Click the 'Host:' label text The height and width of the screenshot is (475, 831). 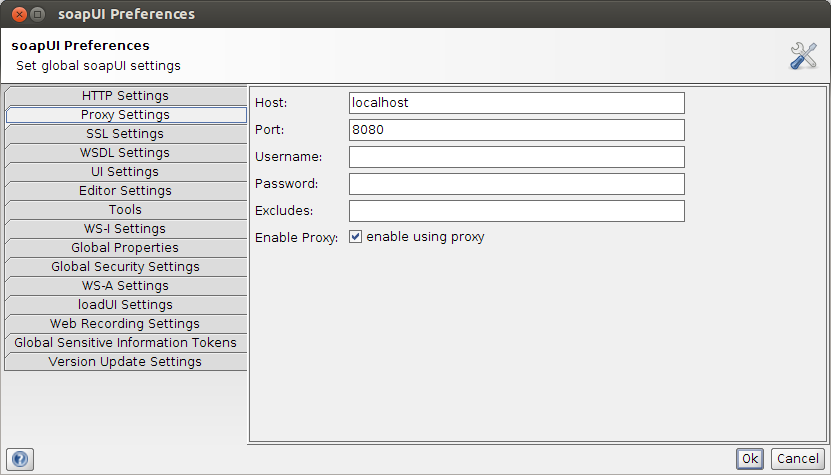pos(271,103)
